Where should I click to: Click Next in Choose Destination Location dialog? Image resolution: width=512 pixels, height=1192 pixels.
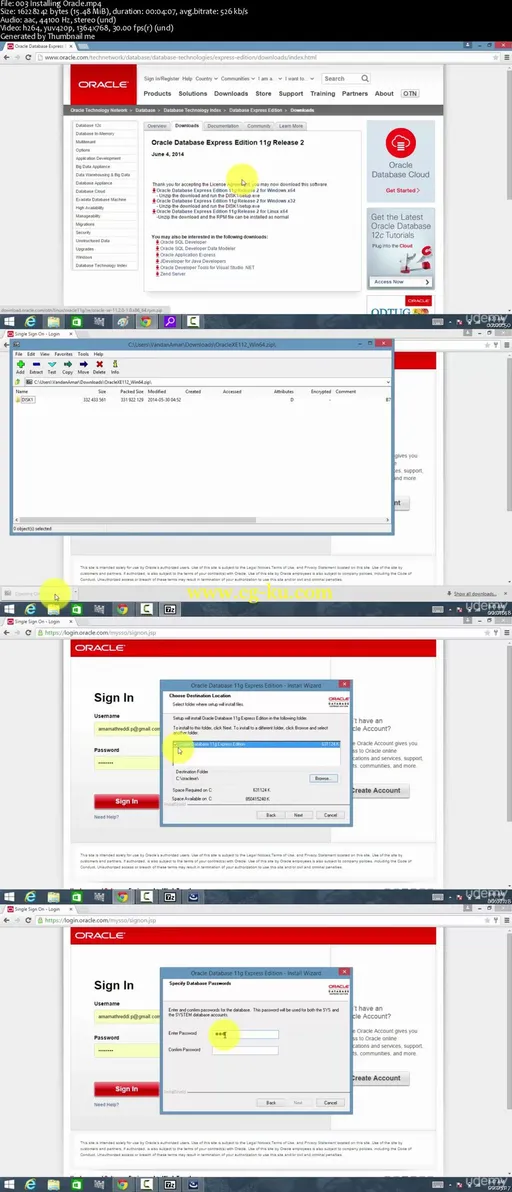point(299,814)
